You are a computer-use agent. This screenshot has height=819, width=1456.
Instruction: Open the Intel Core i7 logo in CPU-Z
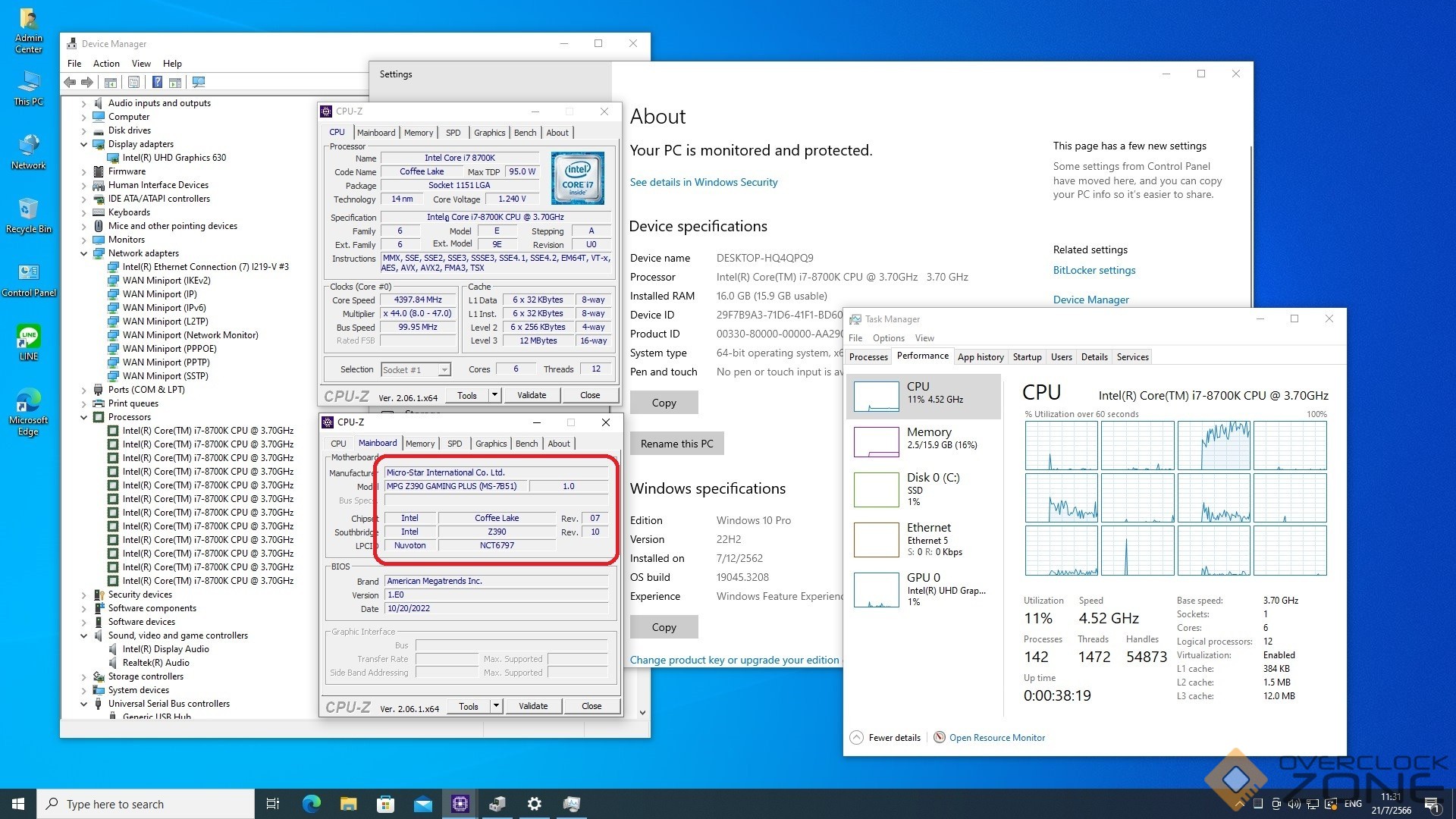[578, 178]
